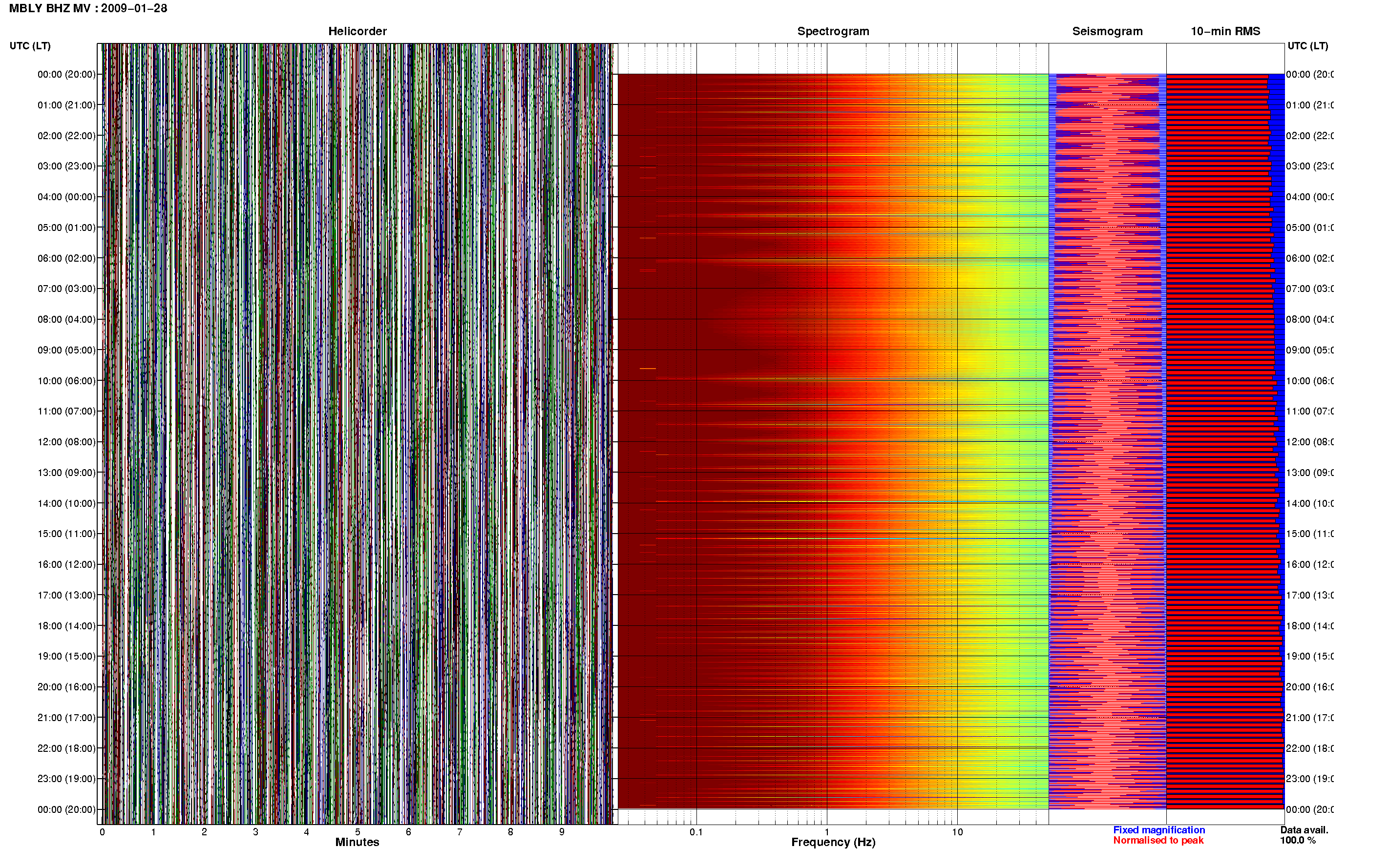The height and width of the screenshot is (868, 1389).
Task: Click the blue 'Fixed magnification' legend text
Action: pos(1159,830)
